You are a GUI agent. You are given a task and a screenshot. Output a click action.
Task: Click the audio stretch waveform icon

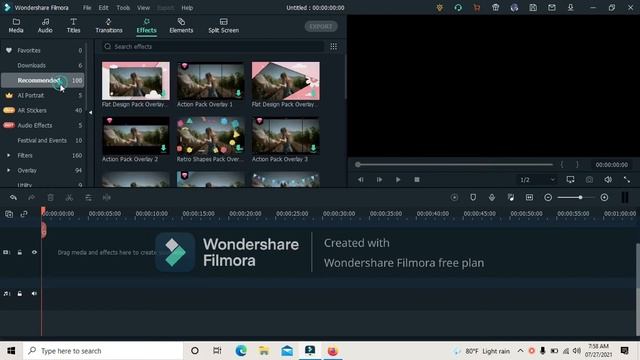pos(107,198)
